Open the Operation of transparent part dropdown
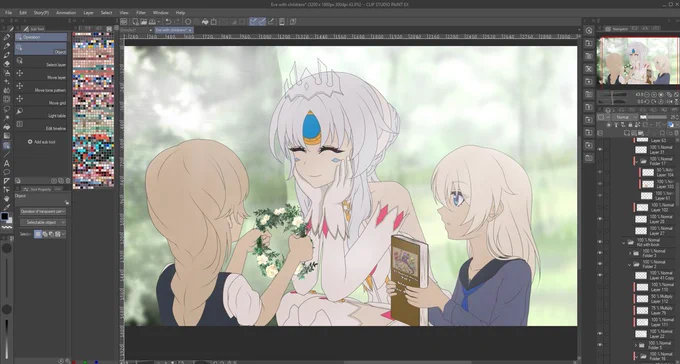This screenshot has width=680, height=364. point(43,211)
